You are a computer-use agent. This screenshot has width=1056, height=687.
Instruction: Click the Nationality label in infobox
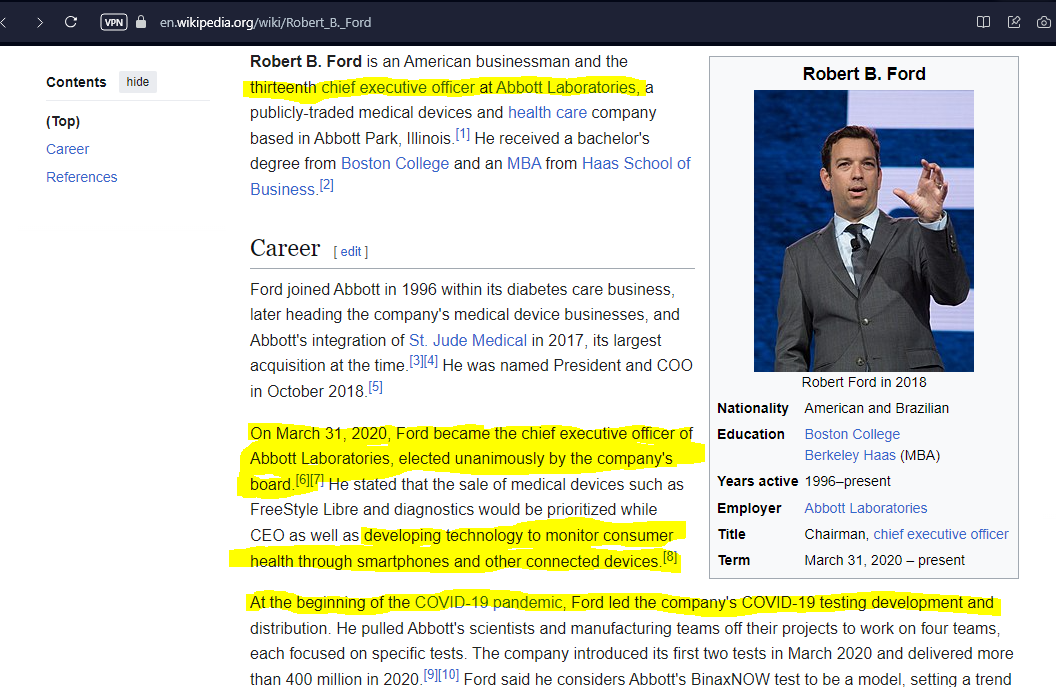point(753,409)
